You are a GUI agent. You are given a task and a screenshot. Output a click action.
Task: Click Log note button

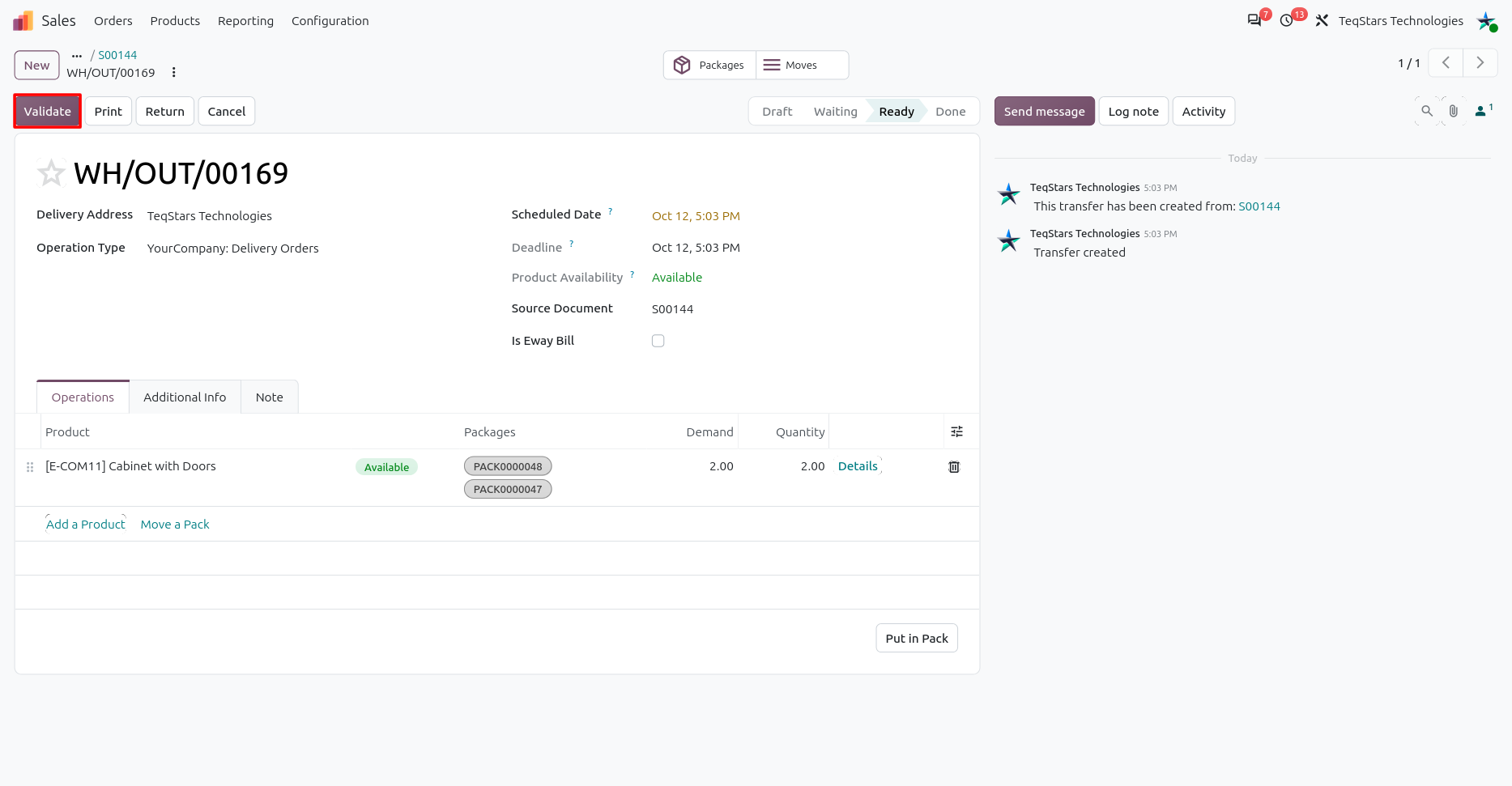point(1134,111)
